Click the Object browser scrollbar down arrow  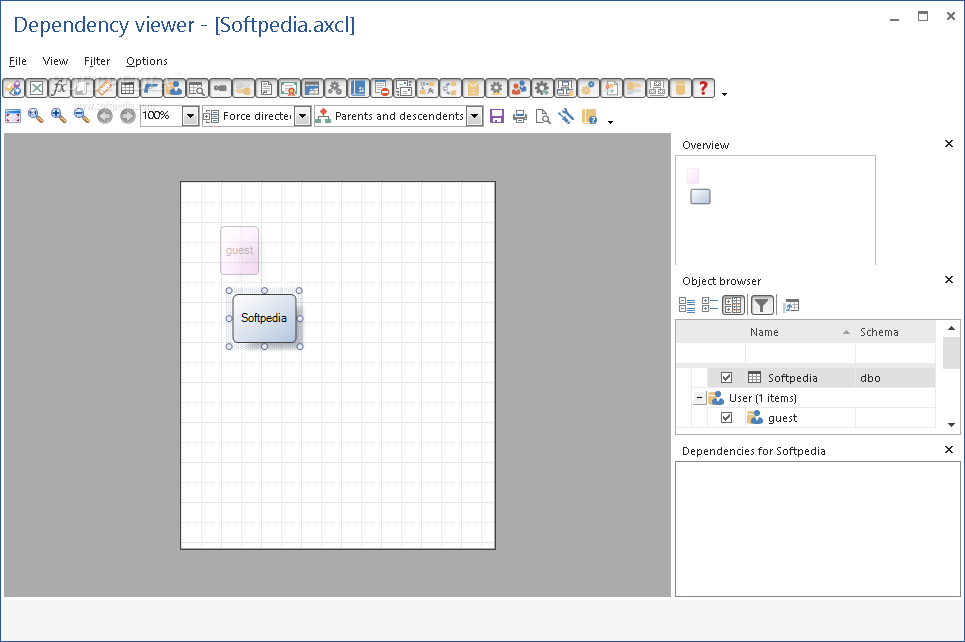pos(951,425)
